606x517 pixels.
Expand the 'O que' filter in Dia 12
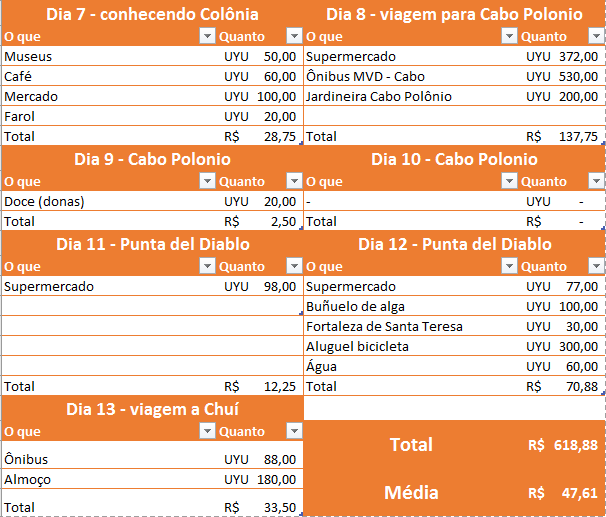click(509, 266)
